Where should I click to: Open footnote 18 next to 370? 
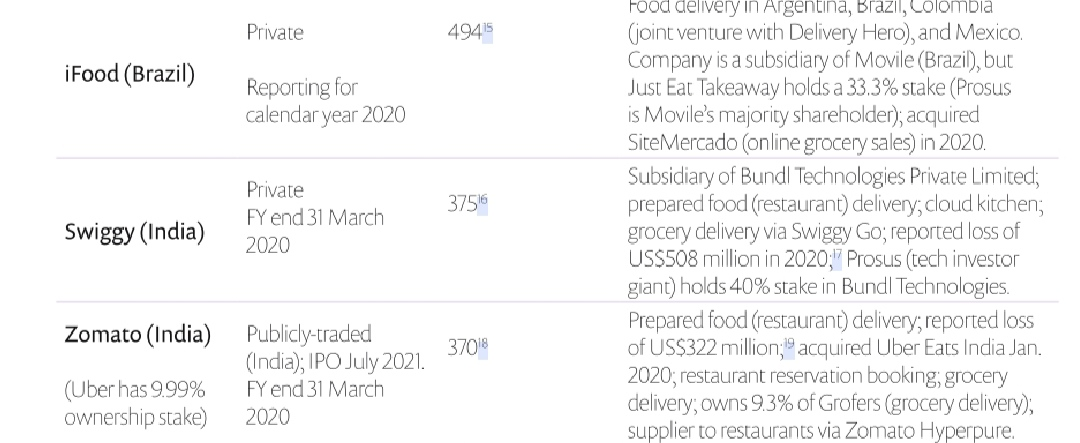coord(483,348)
